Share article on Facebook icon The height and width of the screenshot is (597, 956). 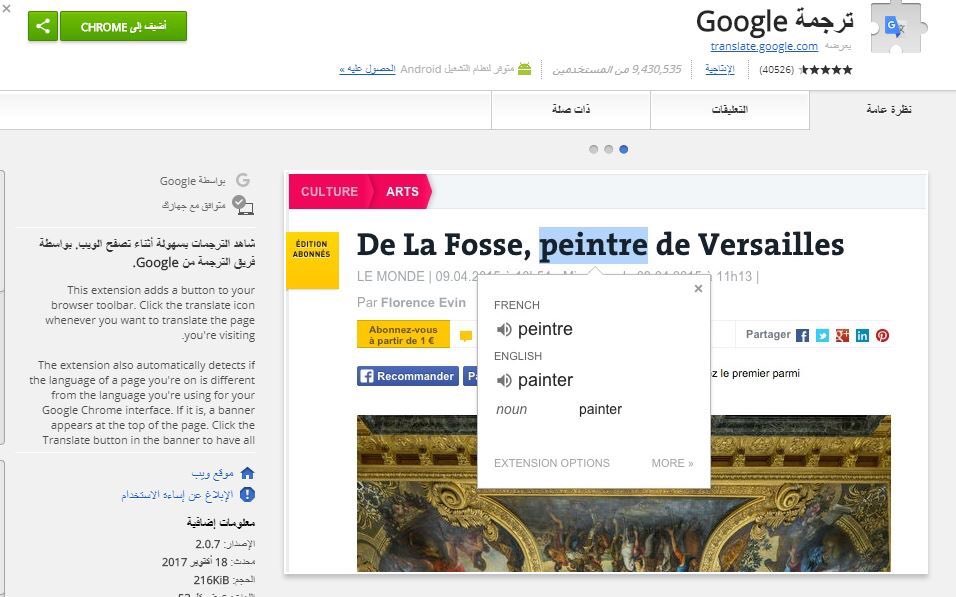(802, 335)
